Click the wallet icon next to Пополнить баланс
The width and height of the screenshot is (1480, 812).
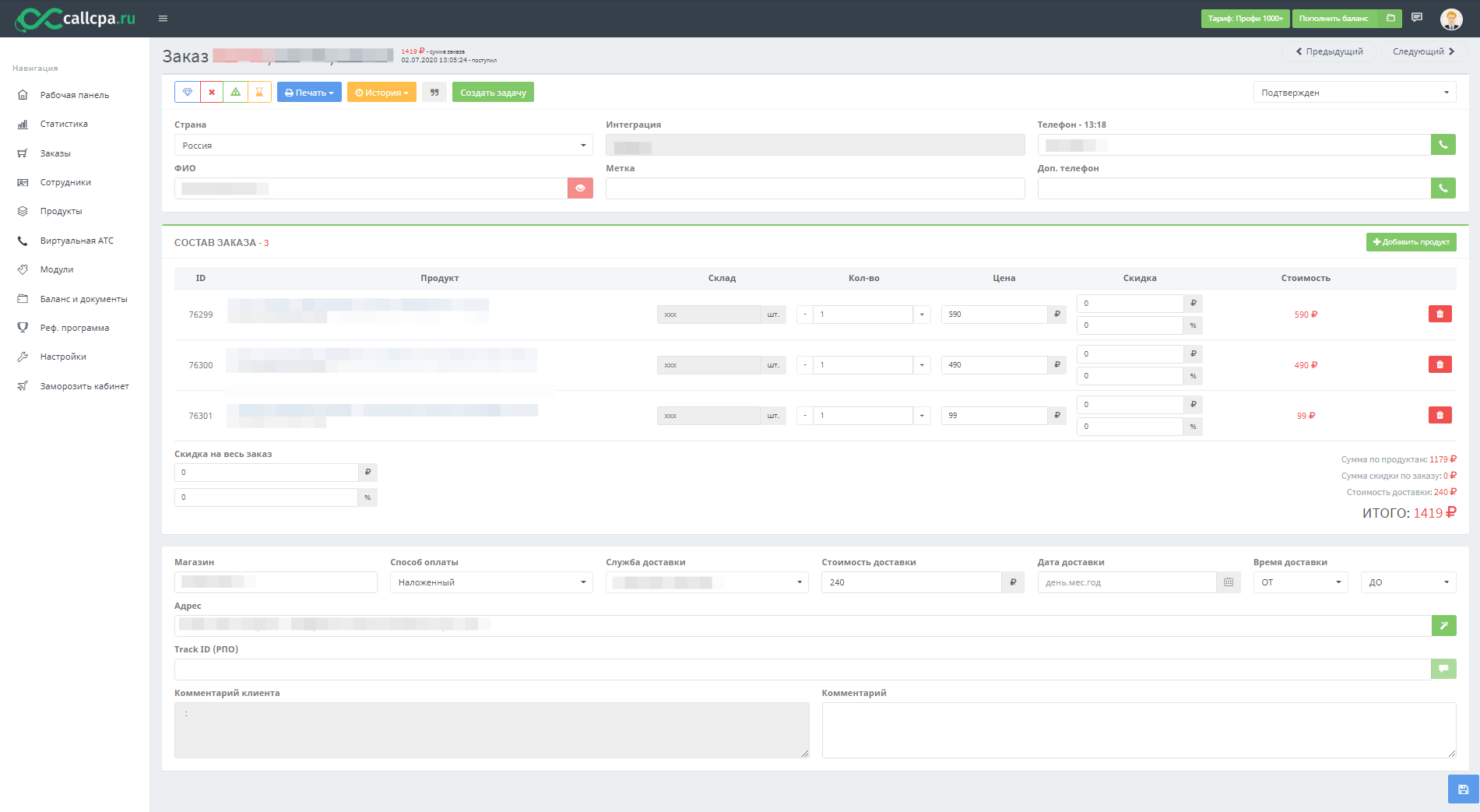[x=1390, y=19]
